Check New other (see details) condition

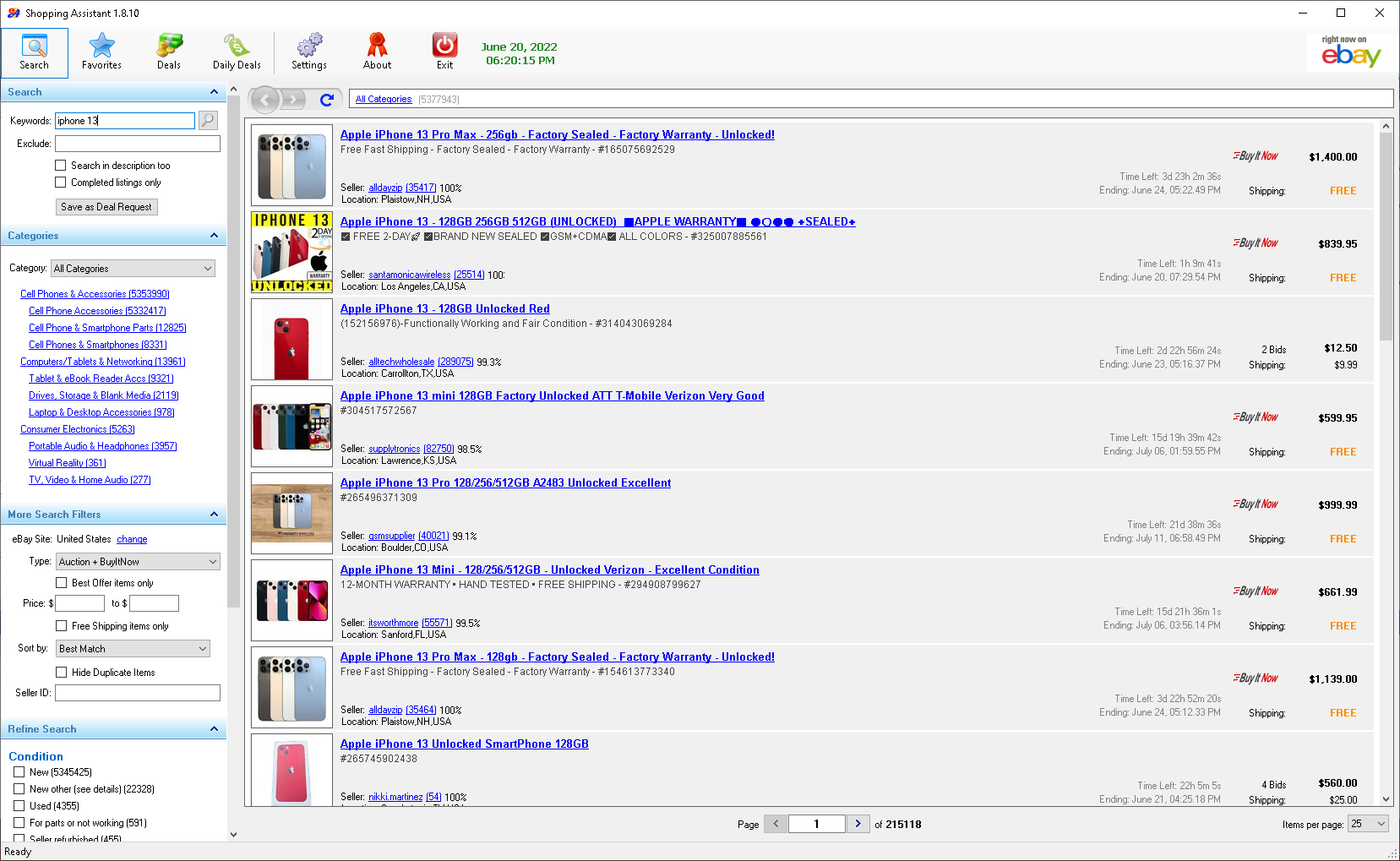coord(19,789)
